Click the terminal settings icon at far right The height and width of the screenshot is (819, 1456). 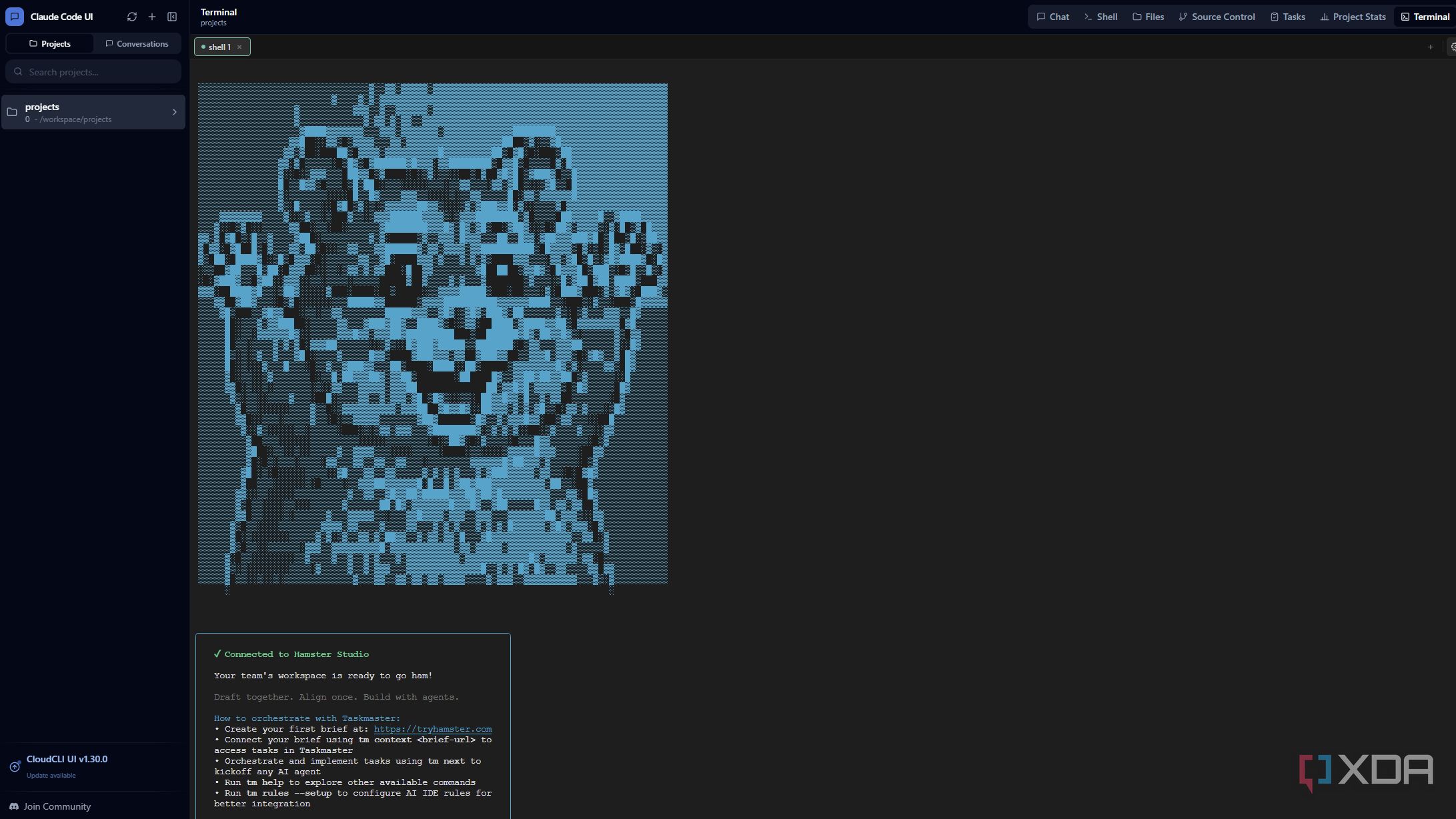click(1452, 47)
